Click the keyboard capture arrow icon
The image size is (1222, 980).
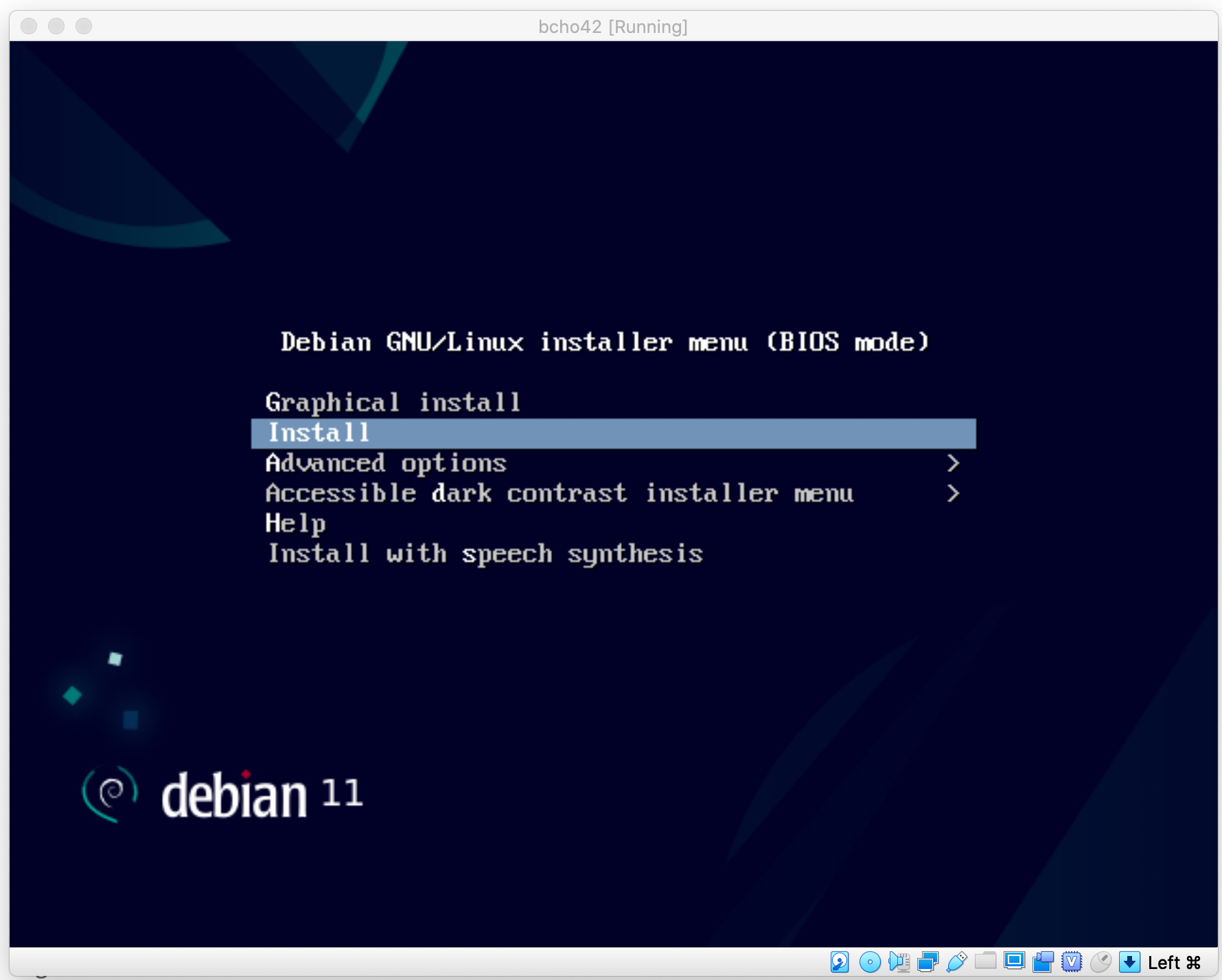point(1129,962)
